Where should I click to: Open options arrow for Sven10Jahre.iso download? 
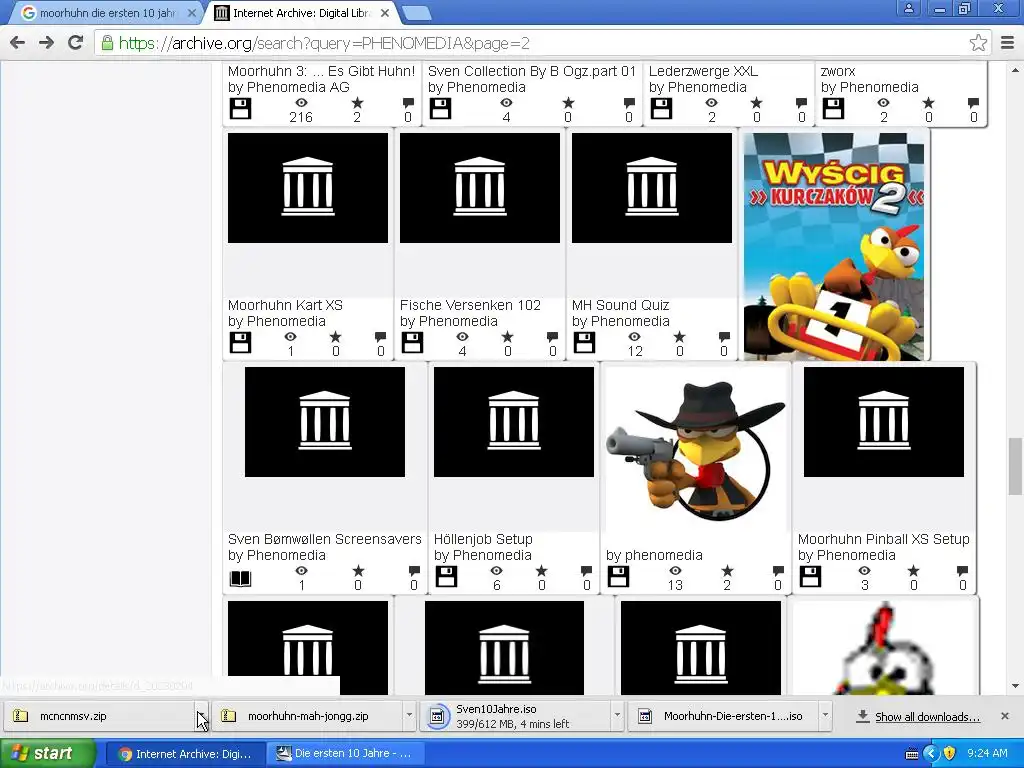[616, 716]
